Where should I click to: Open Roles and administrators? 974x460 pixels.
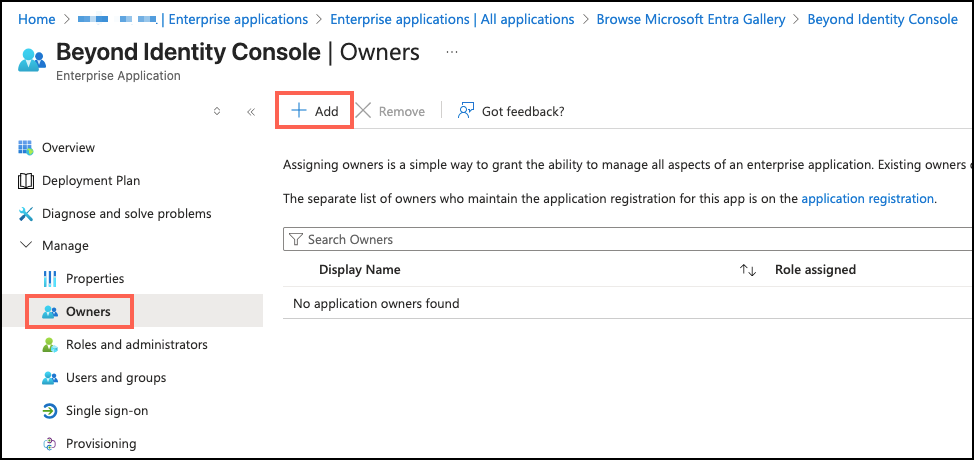click(x=137, y=345)
